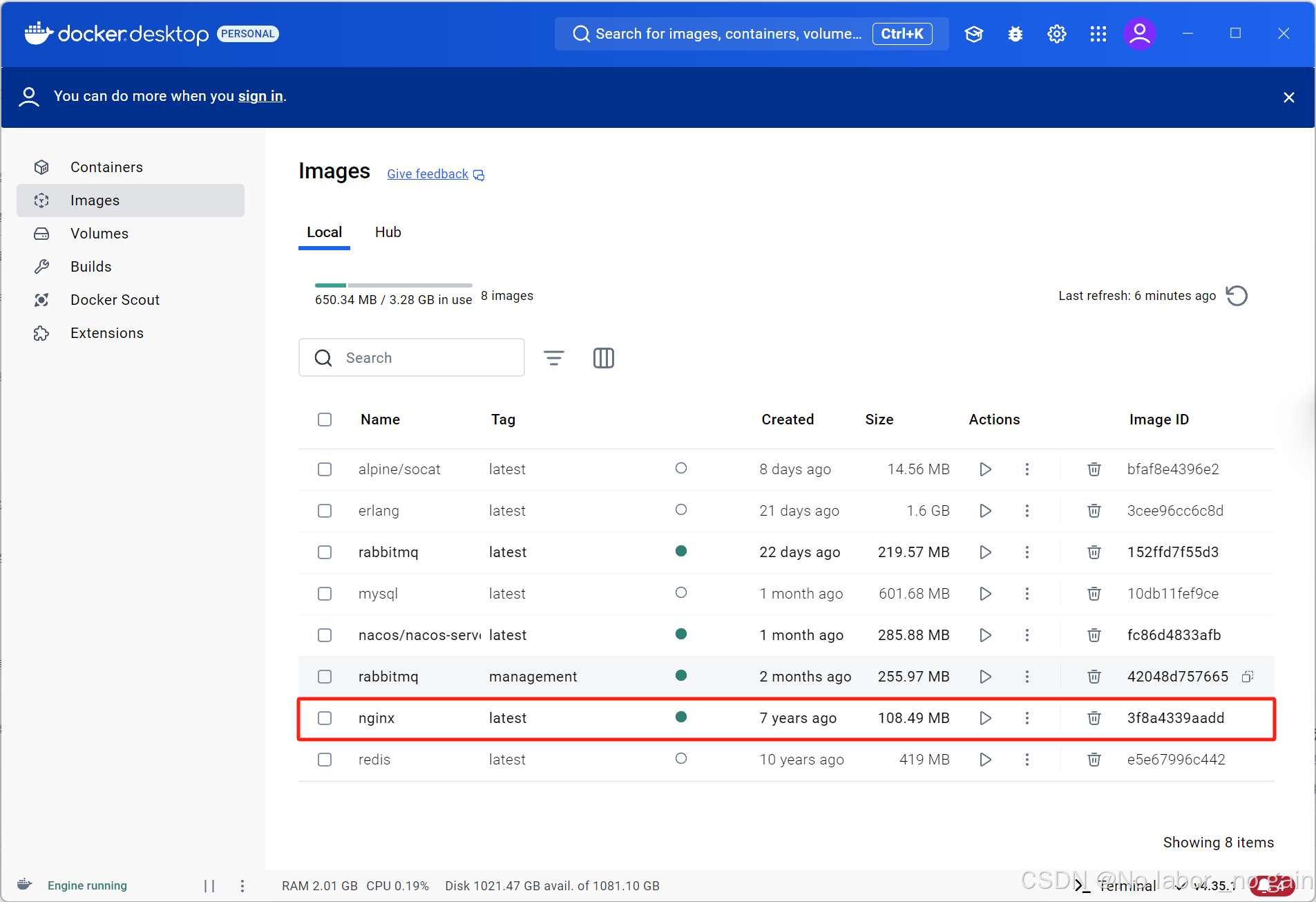Open the Learning Center graduation cap icon
1316x902 pixels.
pyautogui.click(x=974, y=33)
